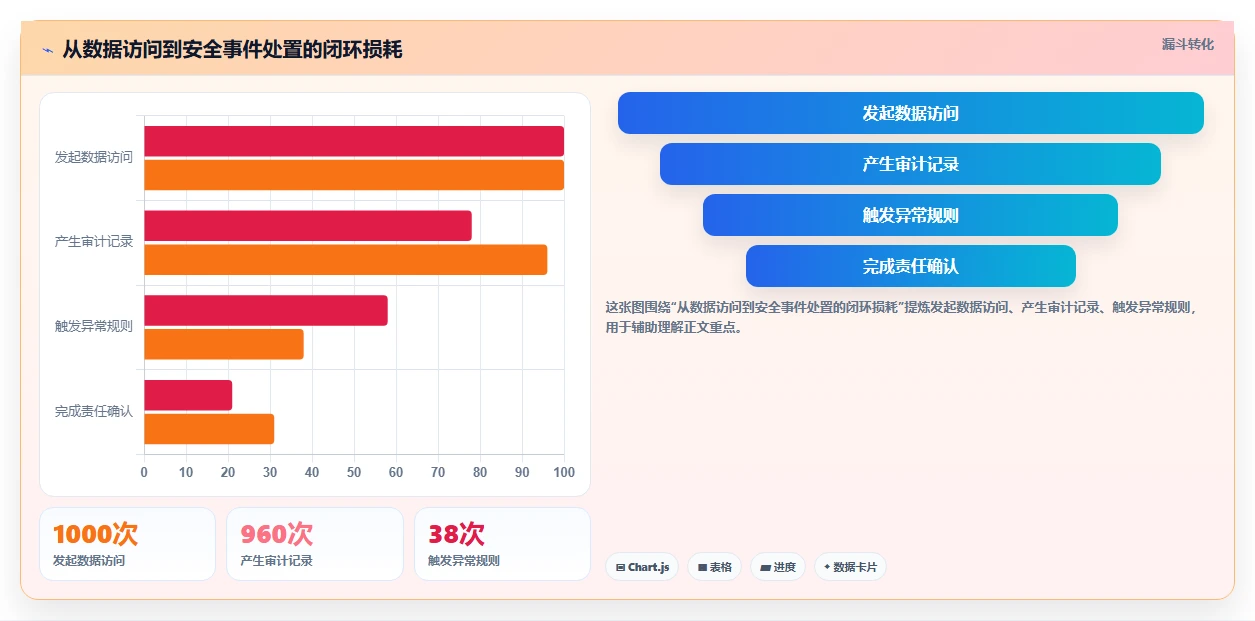Click the Chart.js tag chip
1255x621 pixels.
(642, 567)
